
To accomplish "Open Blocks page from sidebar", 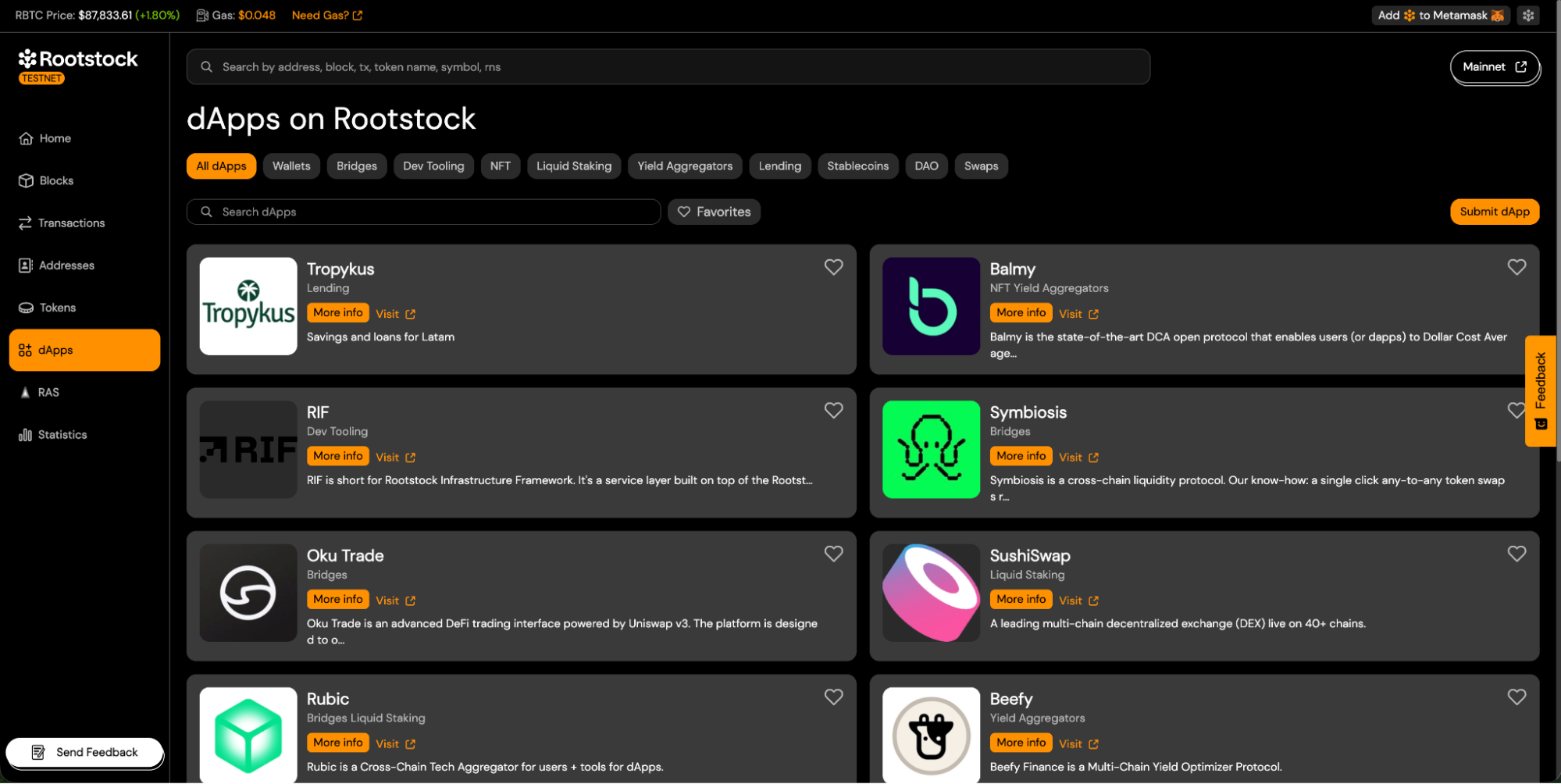I will click(x=55, y=180).
